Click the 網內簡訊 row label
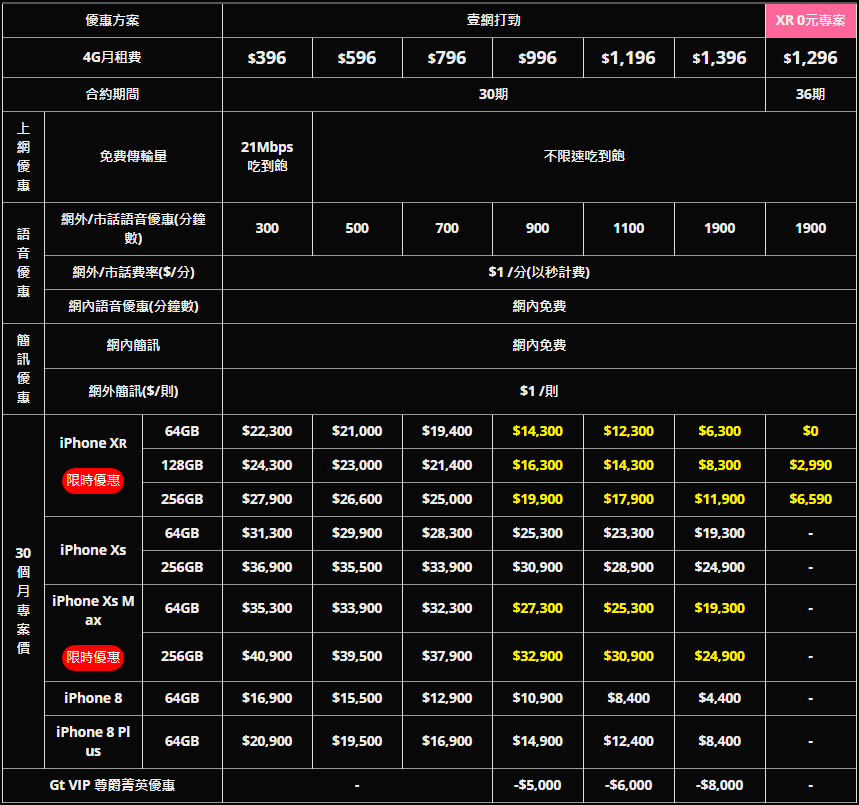 pyautogui.click(x=133, y=345)
